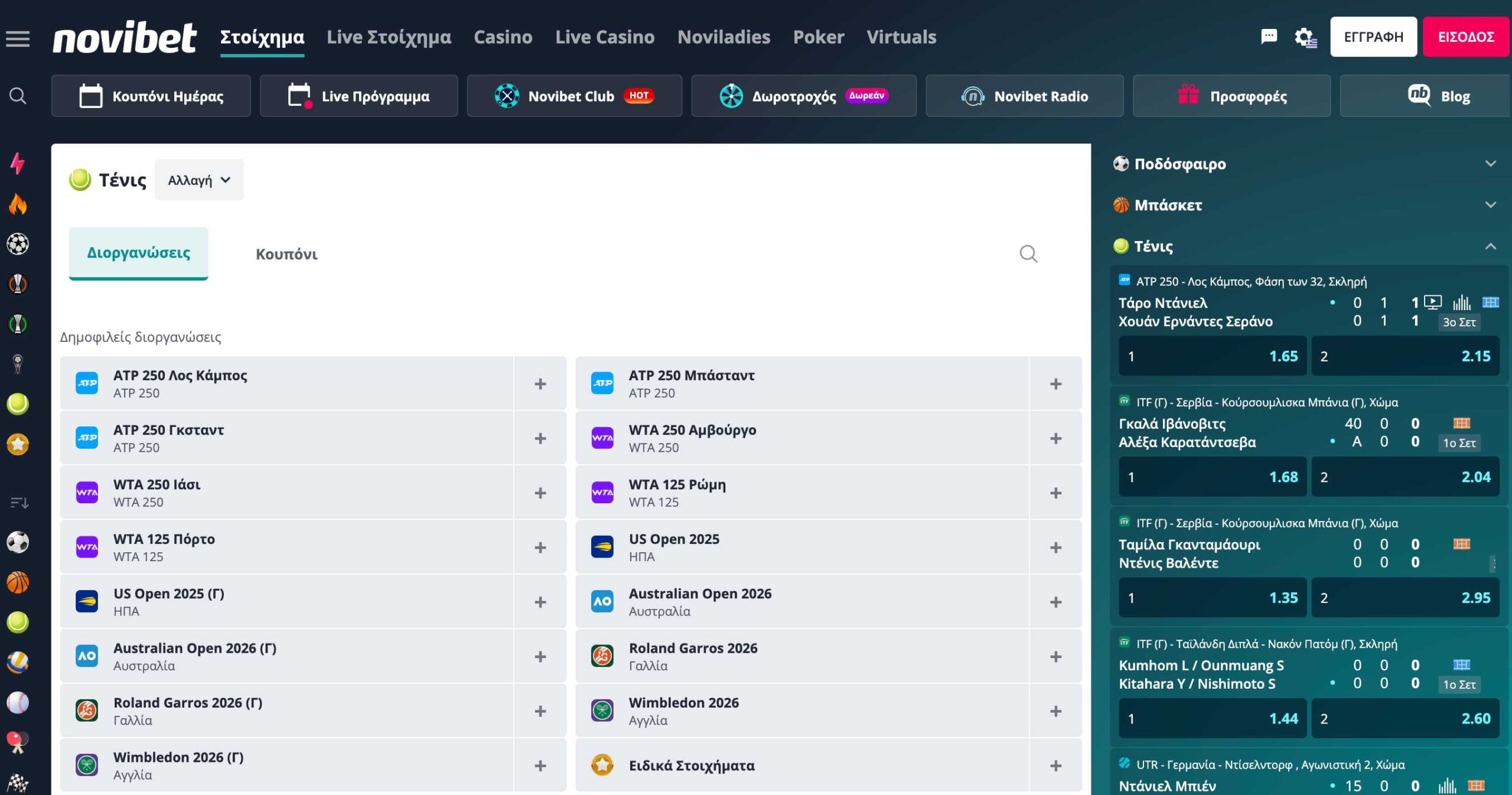The height and width of the screenshot is (795, 1512).
Task: Open the Live Casino menu item
Action: (605, 37)
